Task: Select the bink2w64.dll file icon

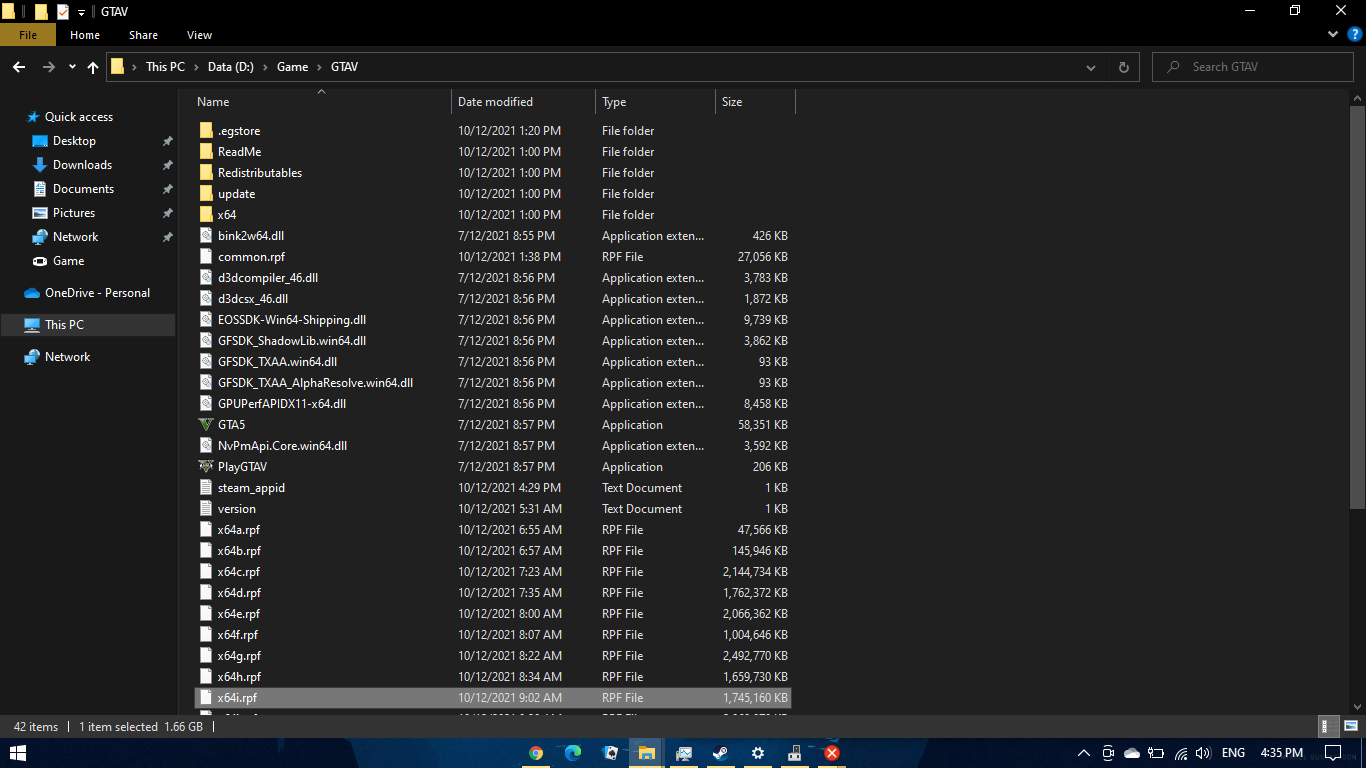Action: coord(206,236)
